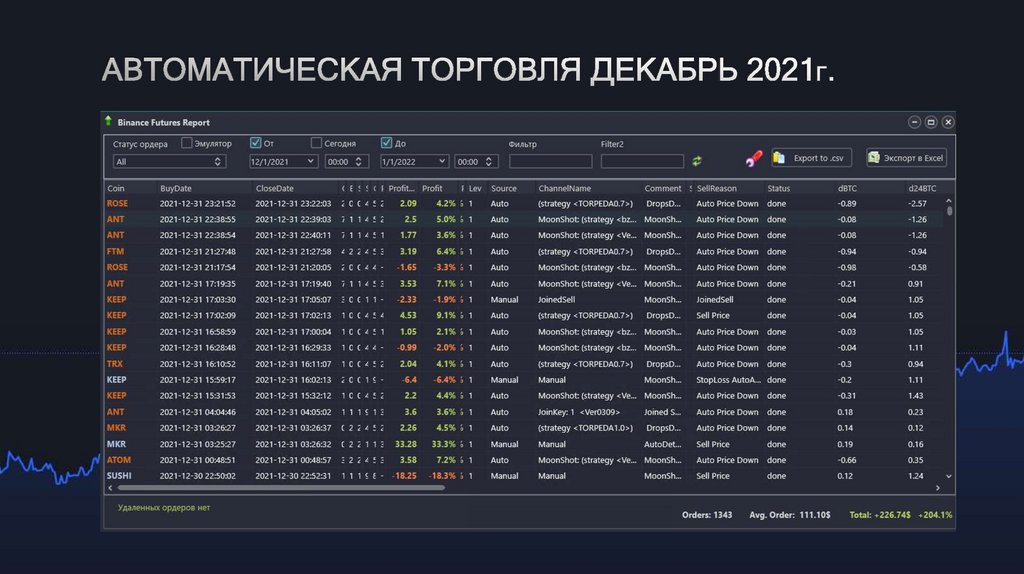Click the red pin clear-filter icon

[x=754, y=158]
